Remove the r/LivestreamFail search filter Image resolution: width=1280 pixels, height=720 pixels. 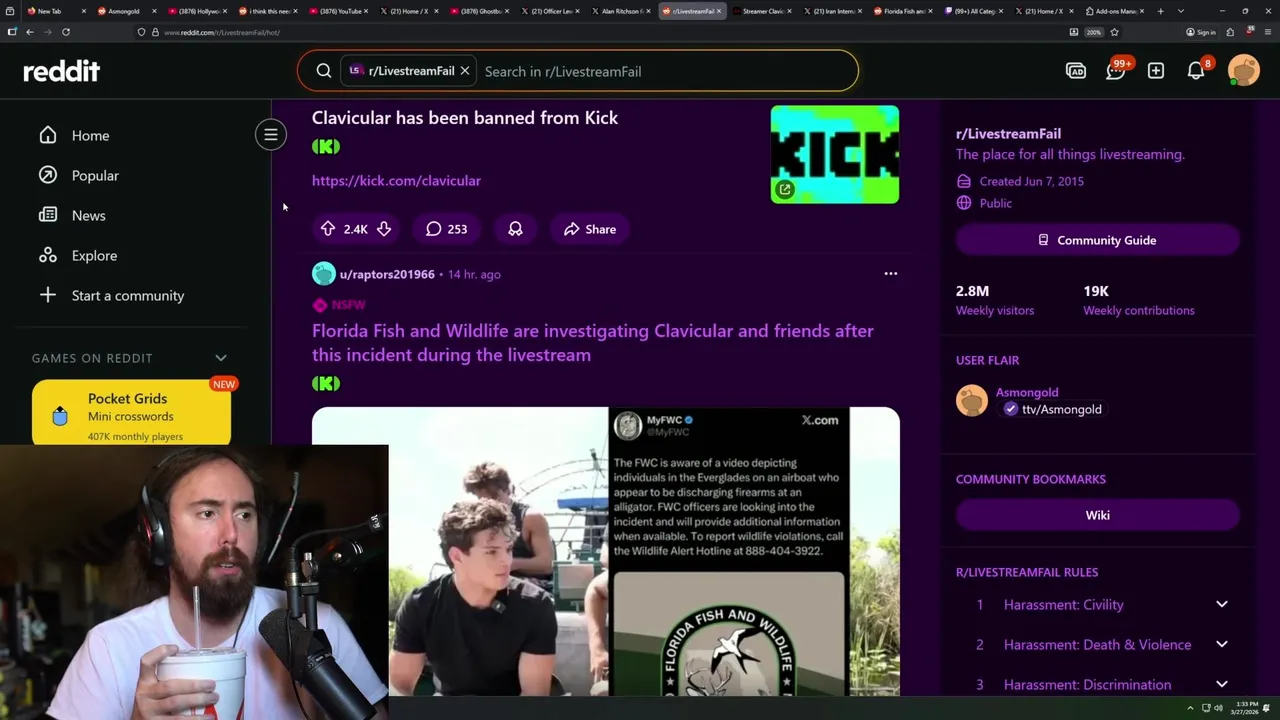465,71
